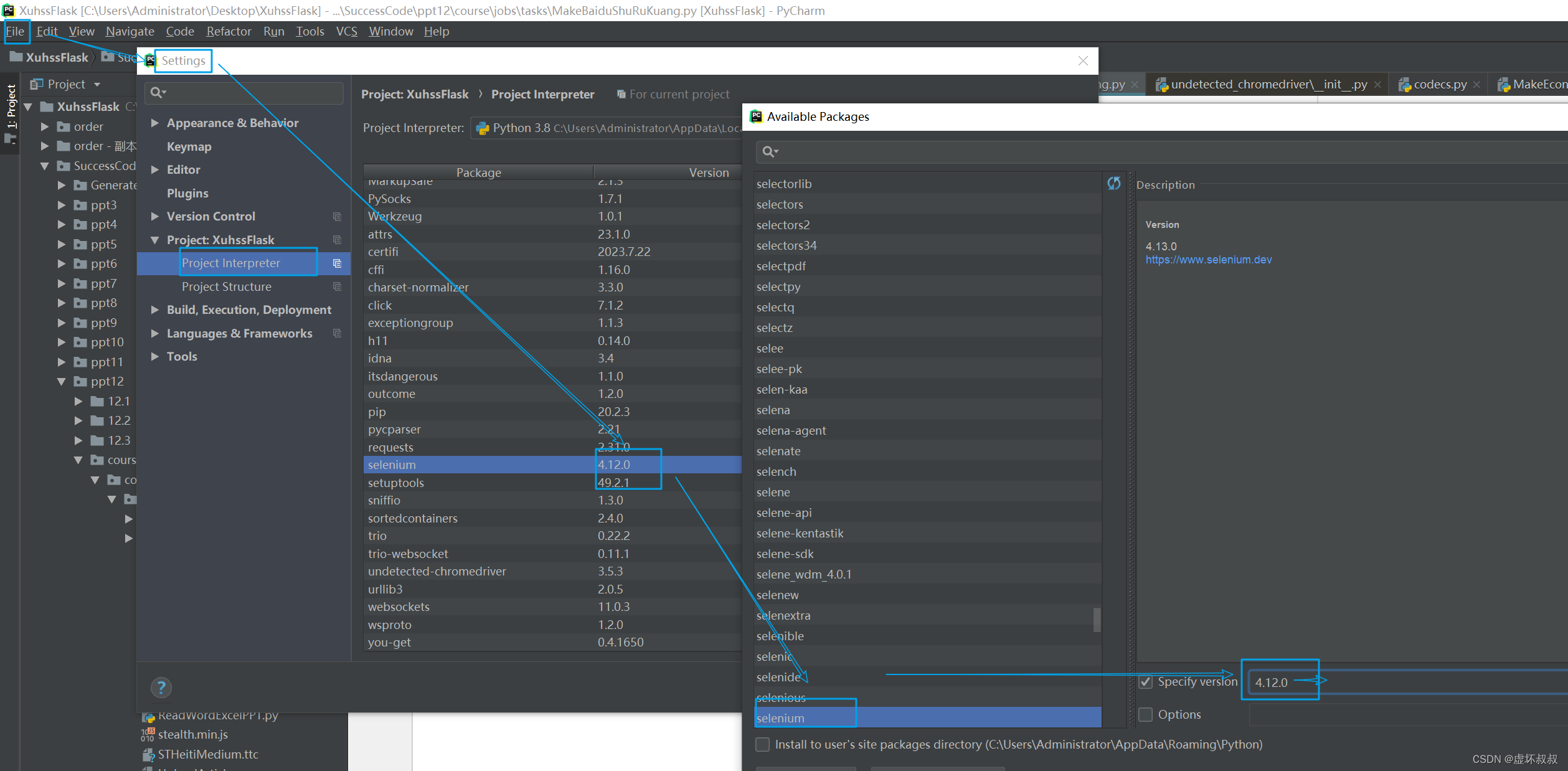Screen dimensions: 1568x771
Task: Open the Refactor menu
Action: click(229, 31)
